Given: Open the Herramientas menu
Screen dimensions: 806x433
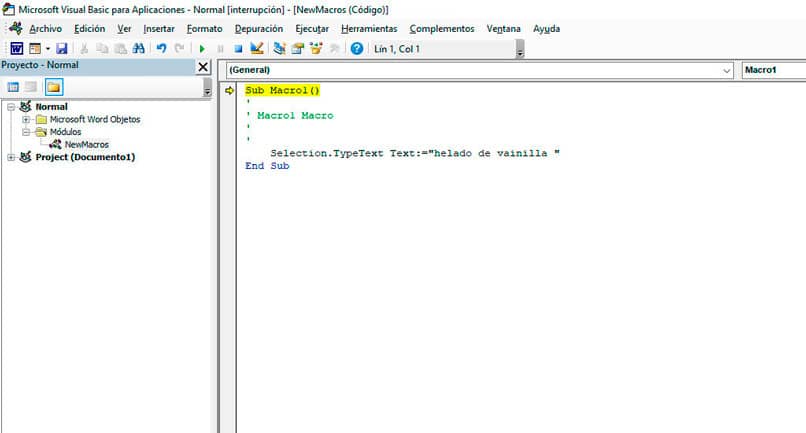Looking at the screenshot, I should (369, 29).
